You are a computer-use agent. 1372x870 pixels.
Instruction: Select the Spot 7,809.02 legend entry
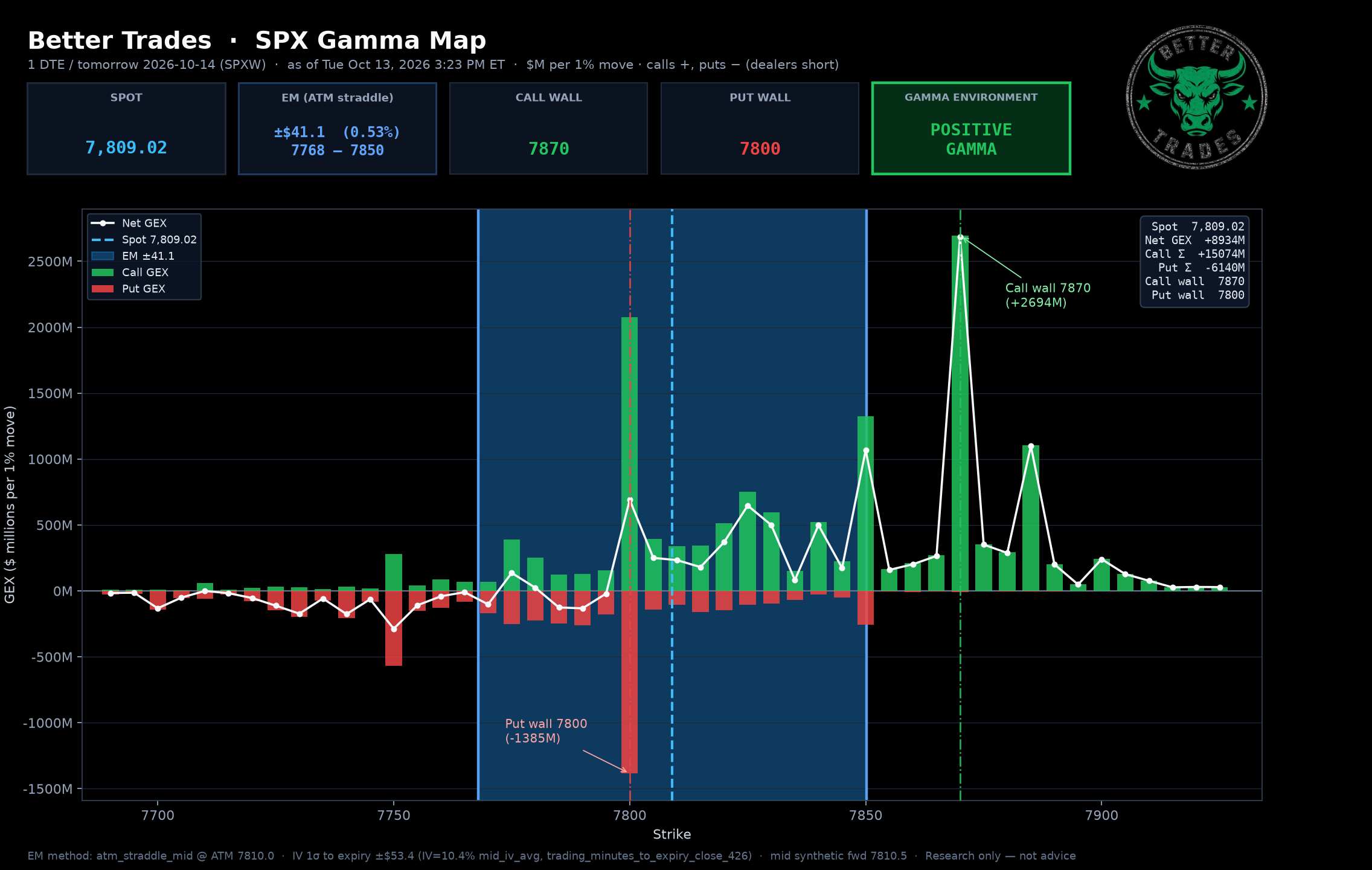(144, 240)
